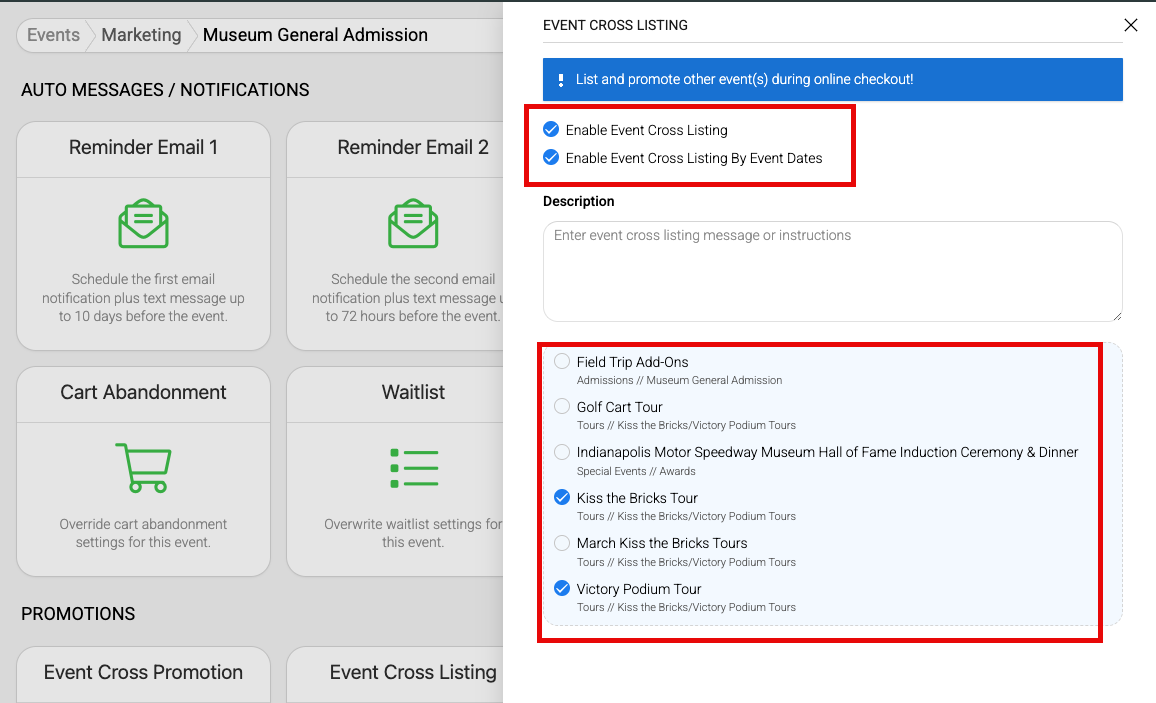This screenshot has height=703, width=1156.
Task: Select Hall of Fame Induction Ceremony checkbox
Action: tap(562, 452)
